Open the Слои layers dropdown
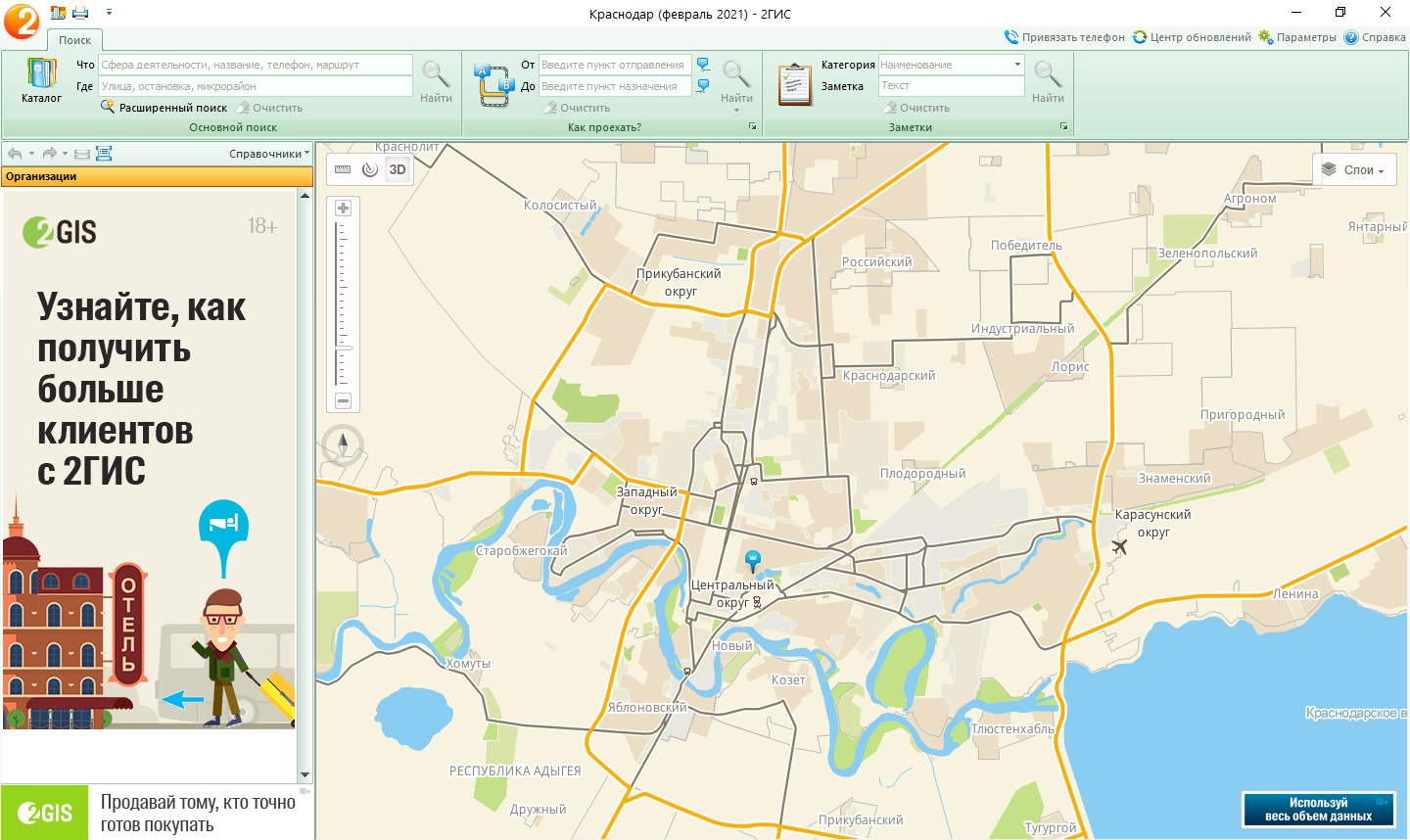The height and width of the screenshot is (840, 1410). click(1354, 169)
